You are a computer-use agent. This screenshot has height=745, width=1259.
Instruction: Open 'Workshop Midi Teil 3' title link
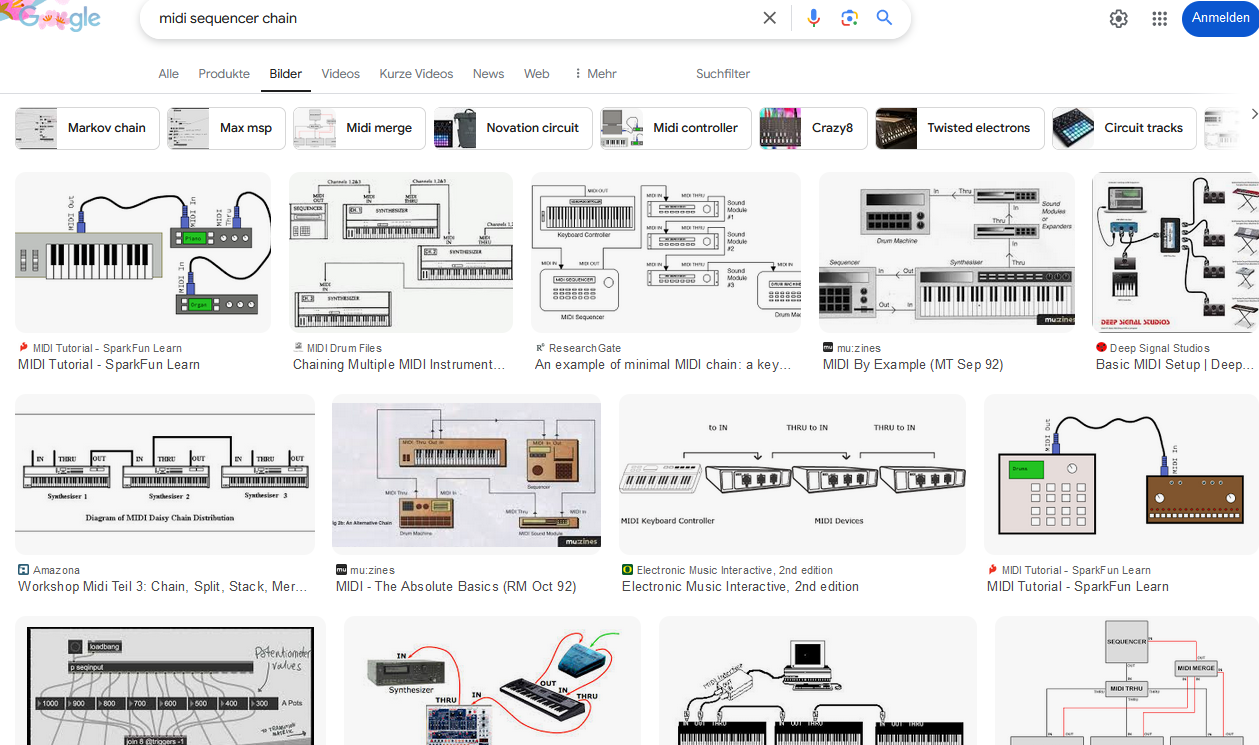pyautogui.click(x=163, y=587)
